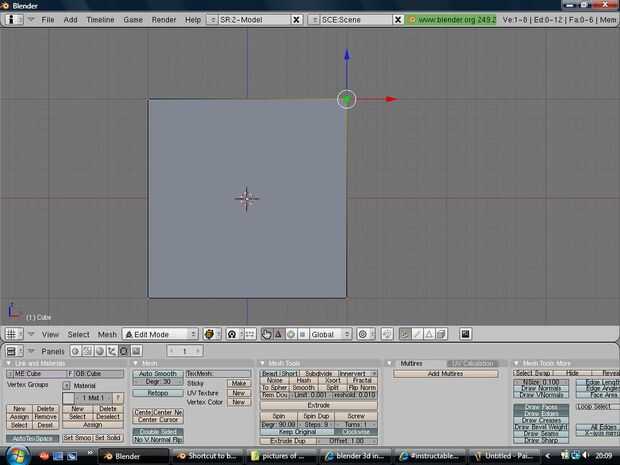This screenshot has height=465, width=620.
Task: Open the Logic context panel icon
Action: pos(76,351)
